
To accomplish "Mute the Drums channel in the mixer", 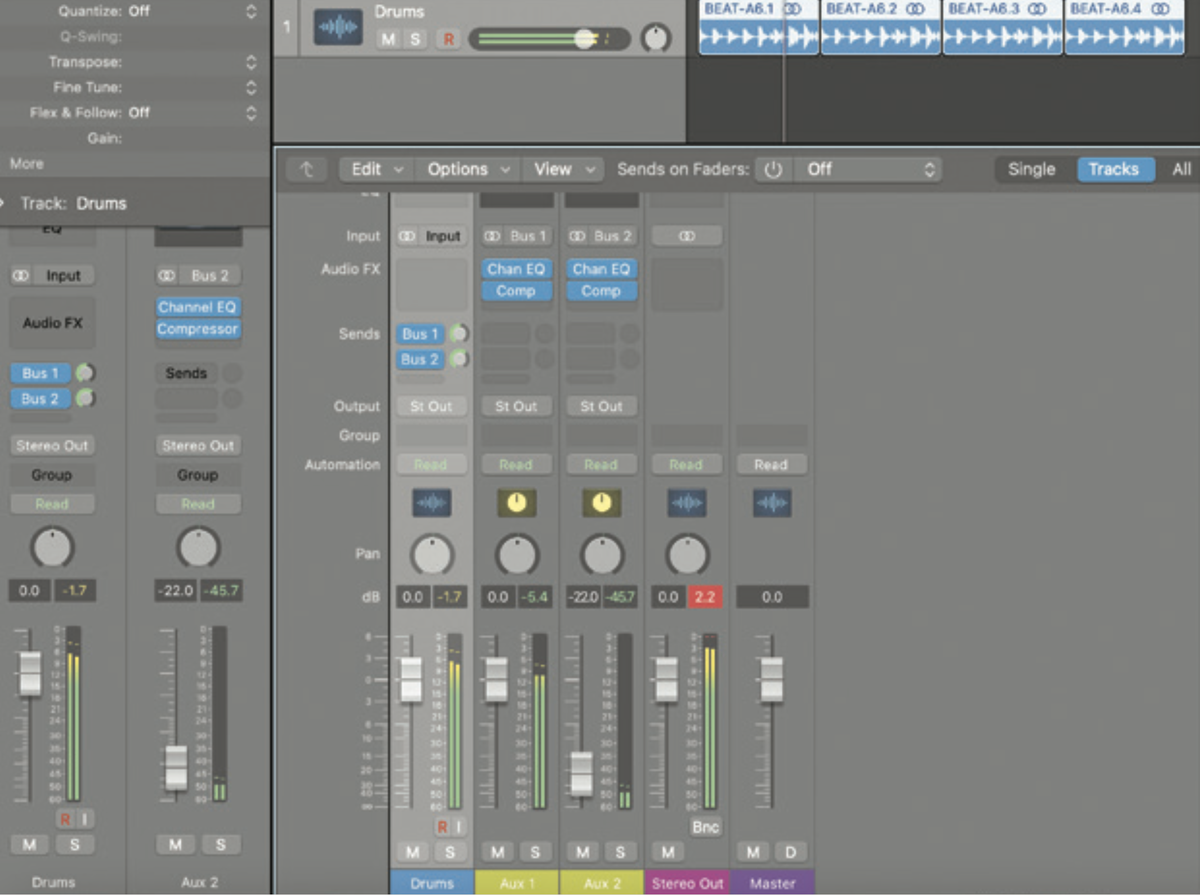I will 410,852.
